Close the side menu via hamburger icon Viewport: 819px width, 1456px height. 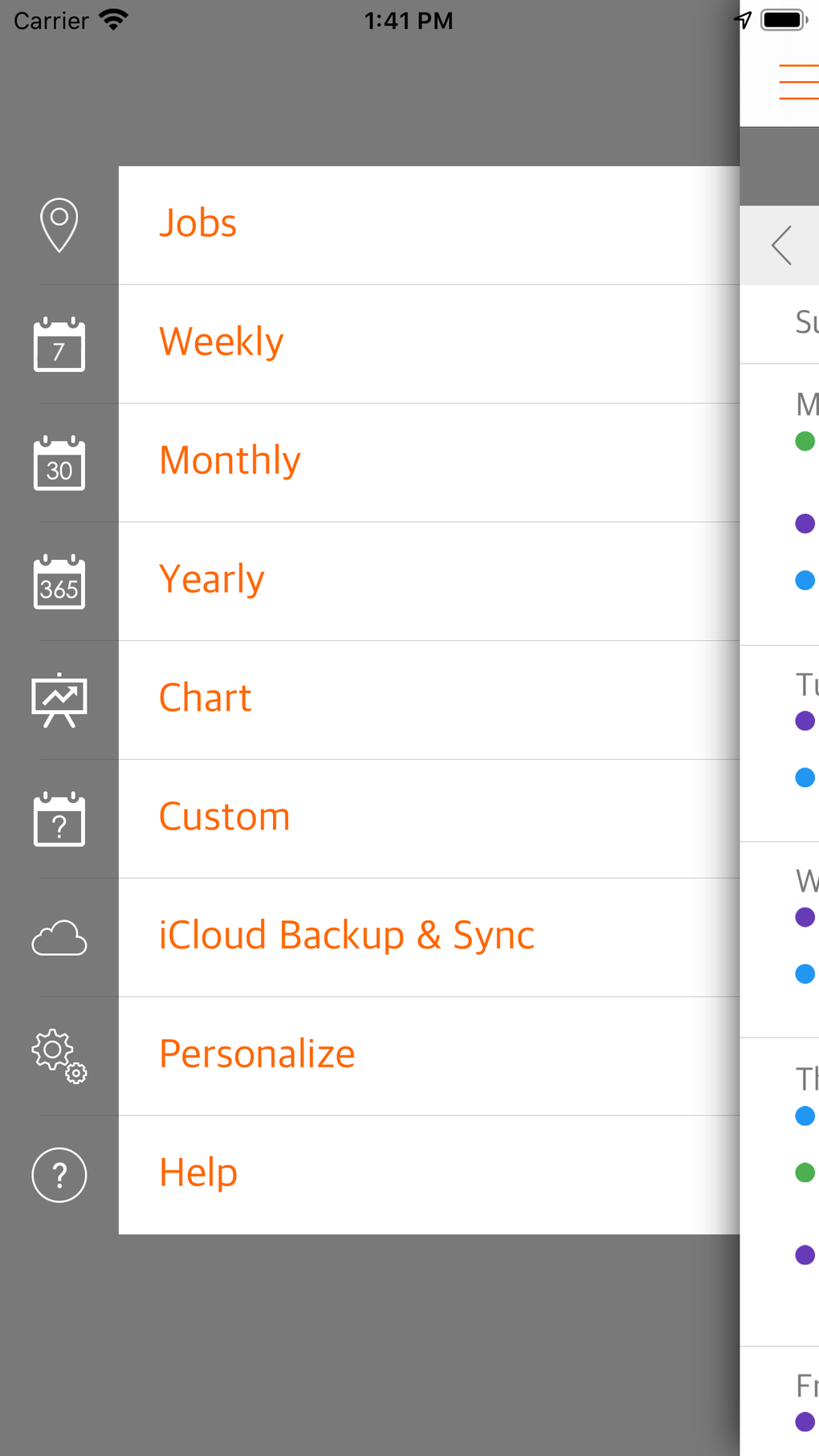[x=798, y=82]
